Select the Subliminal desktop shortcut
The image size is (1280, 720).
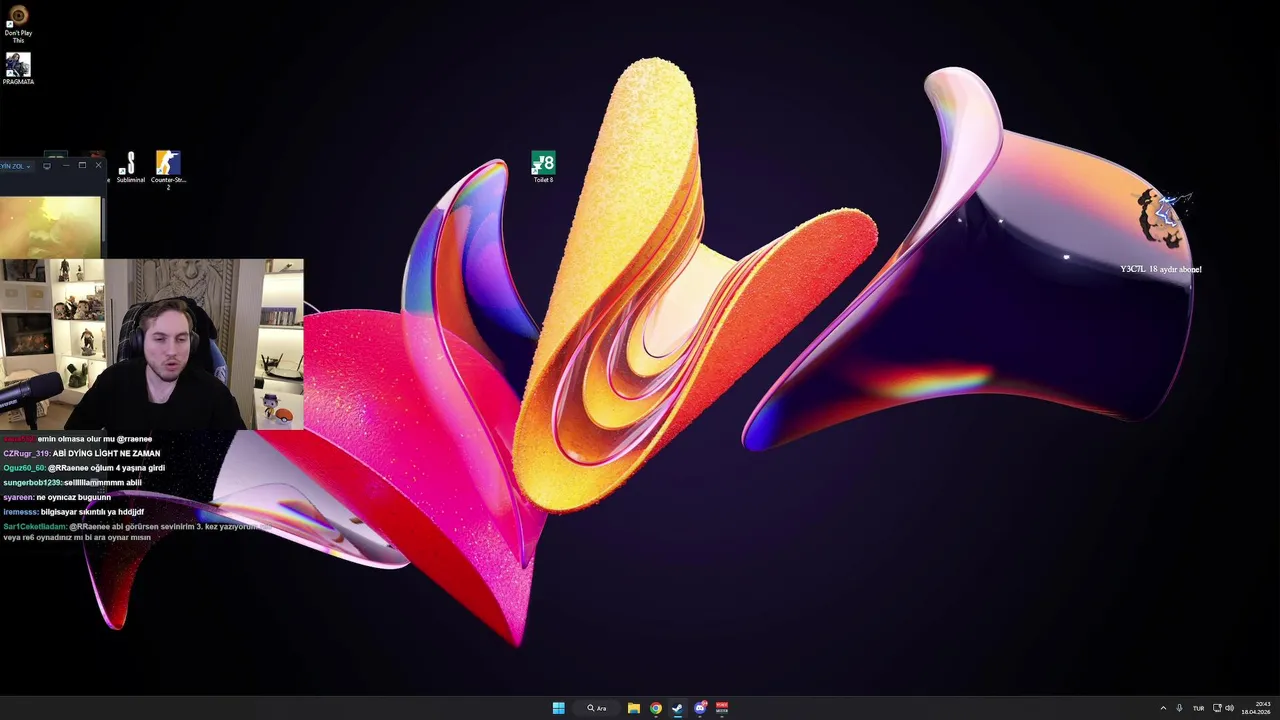pyautogui.click(x=130, y=167)
